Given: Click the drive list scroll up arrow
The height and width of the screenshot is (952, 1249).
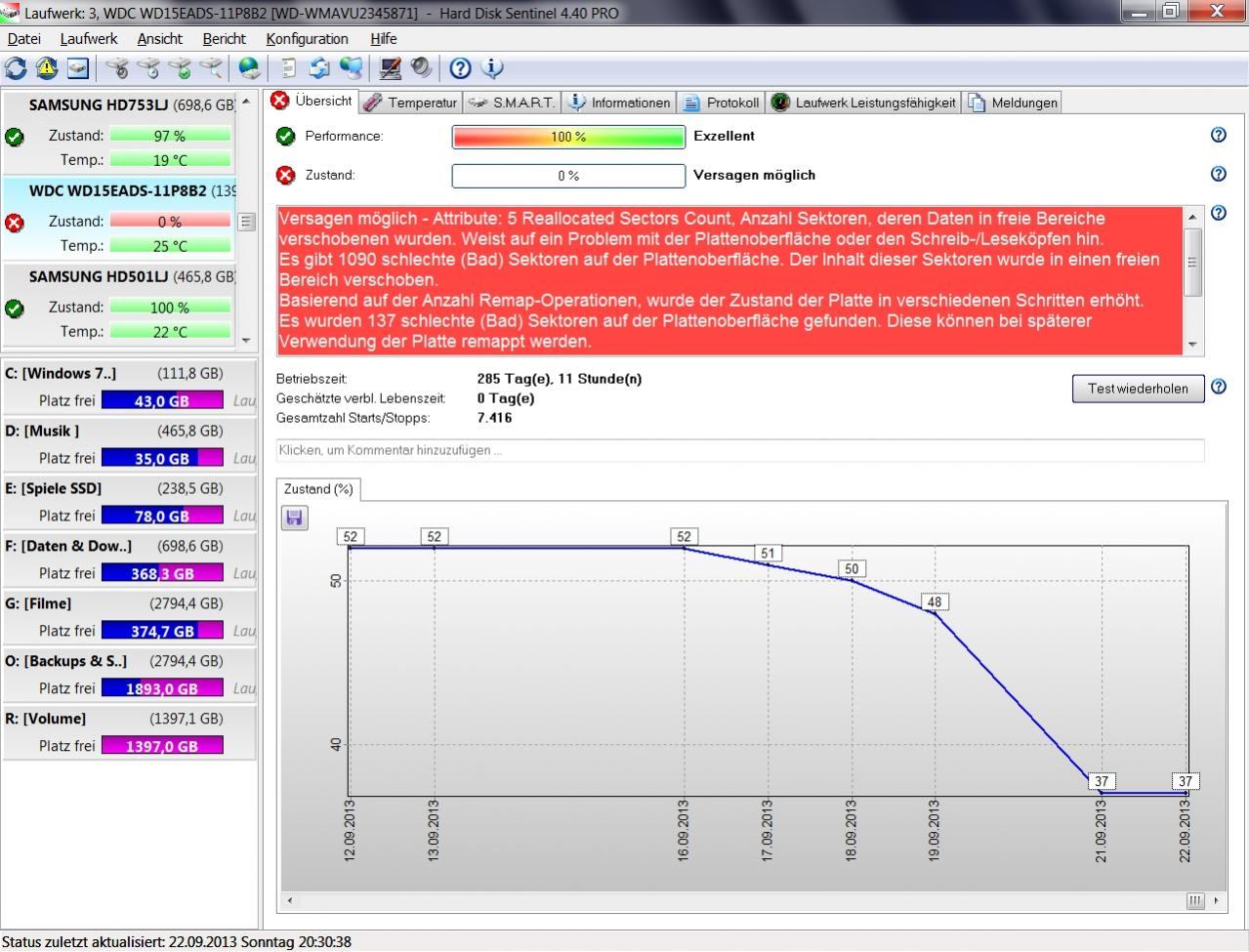Looking at the screenshot, I should (246, 102).
